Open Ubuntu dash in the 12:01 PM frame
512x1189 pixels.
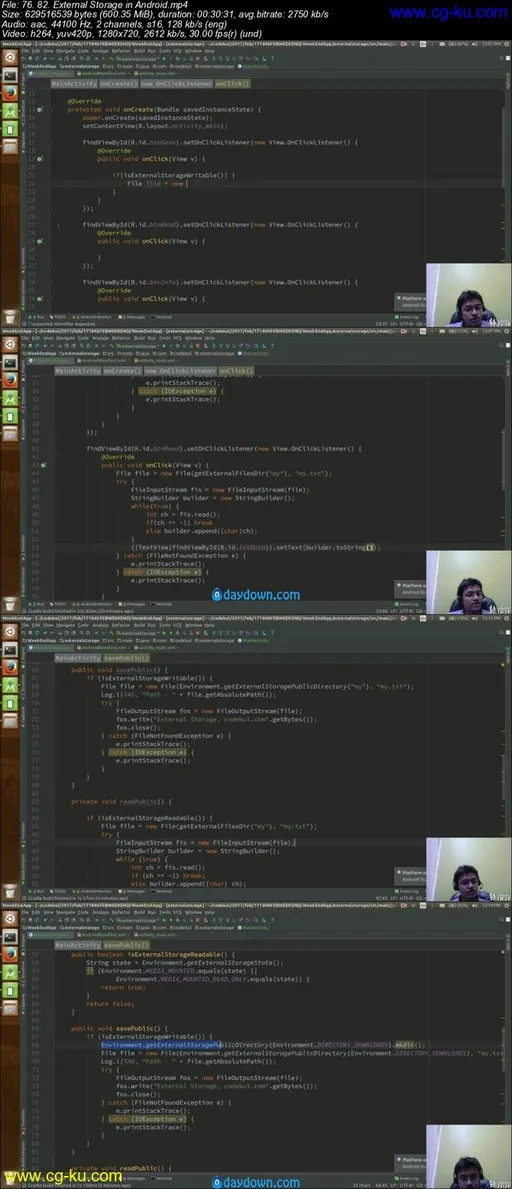(x=10, y=56)
